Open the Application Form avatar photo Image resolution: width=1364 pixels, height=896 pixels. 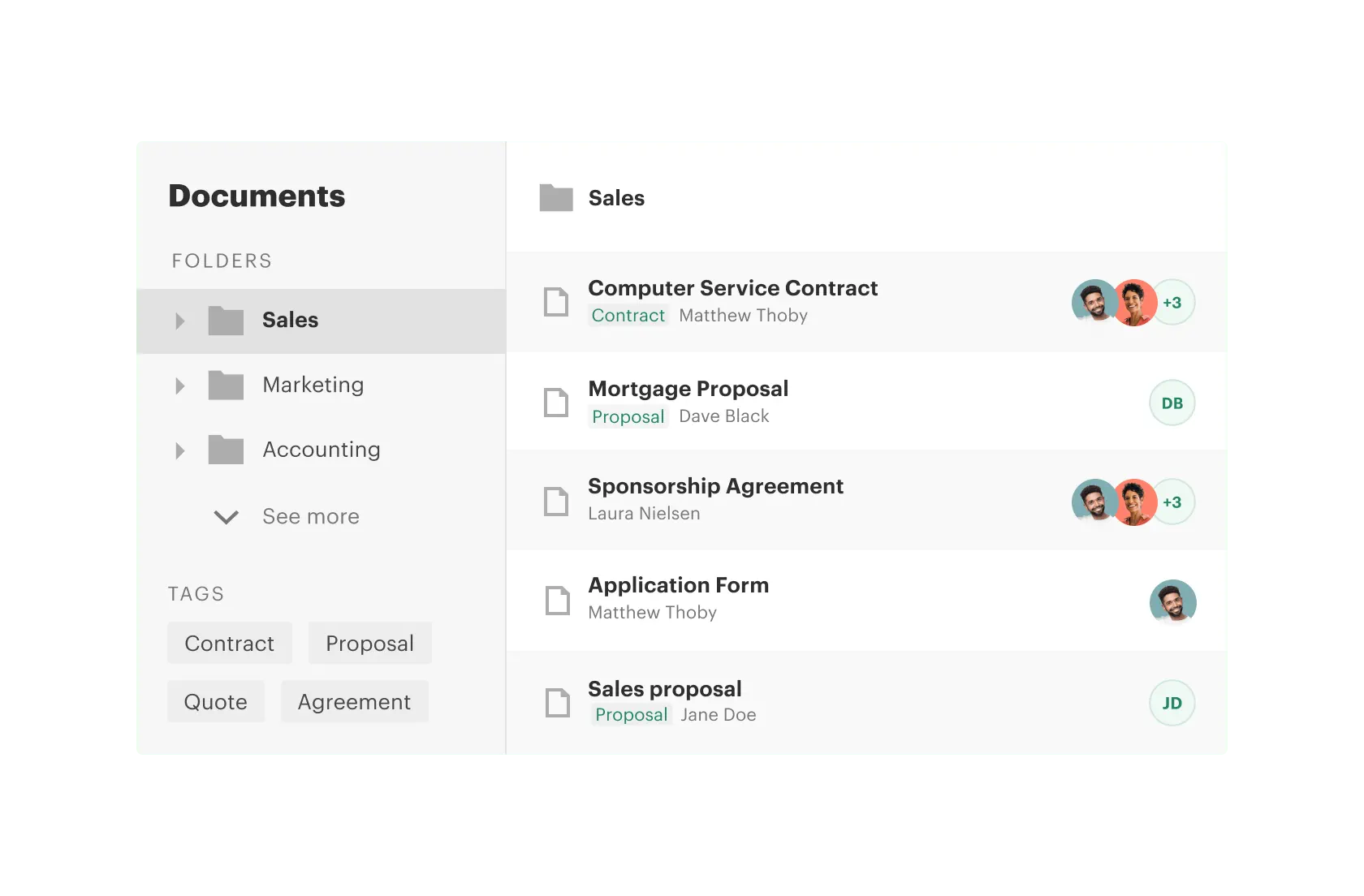click(1173, 602)
